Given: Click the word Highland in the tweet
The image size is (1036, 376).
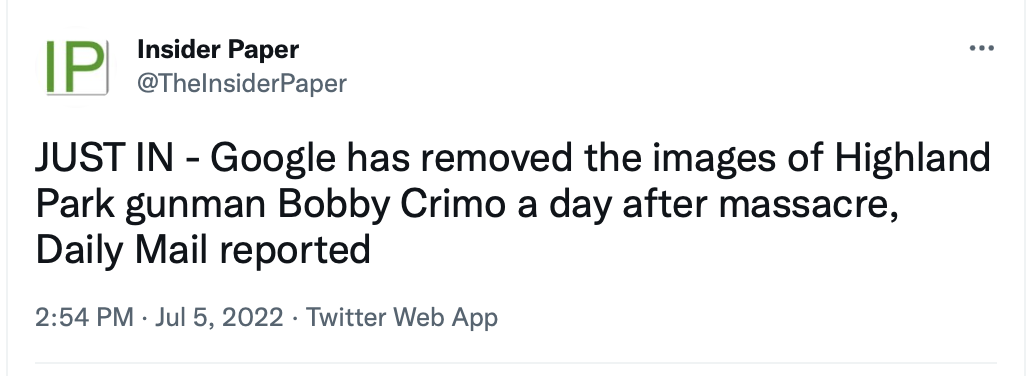Looking at the screenshot, I should 912,161.
